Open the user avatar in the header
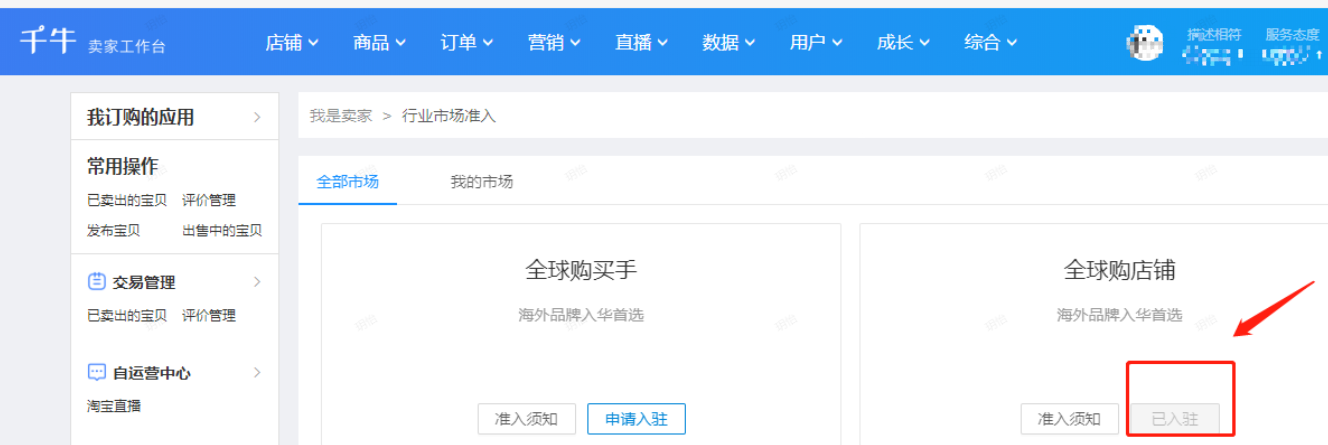Screen dimensions: 1328x445 (1146, 42)
